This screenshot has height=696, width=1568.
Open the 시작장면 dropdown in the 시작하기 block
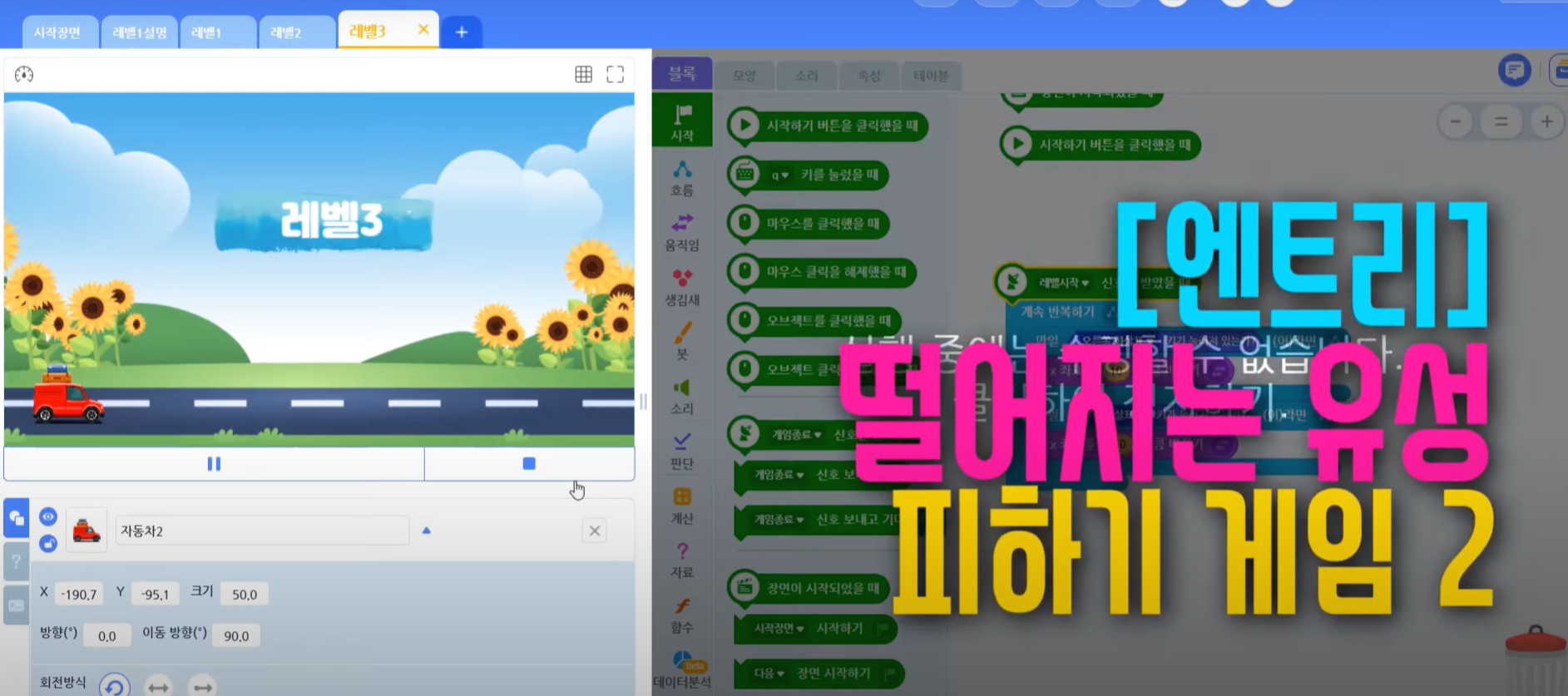779,629
